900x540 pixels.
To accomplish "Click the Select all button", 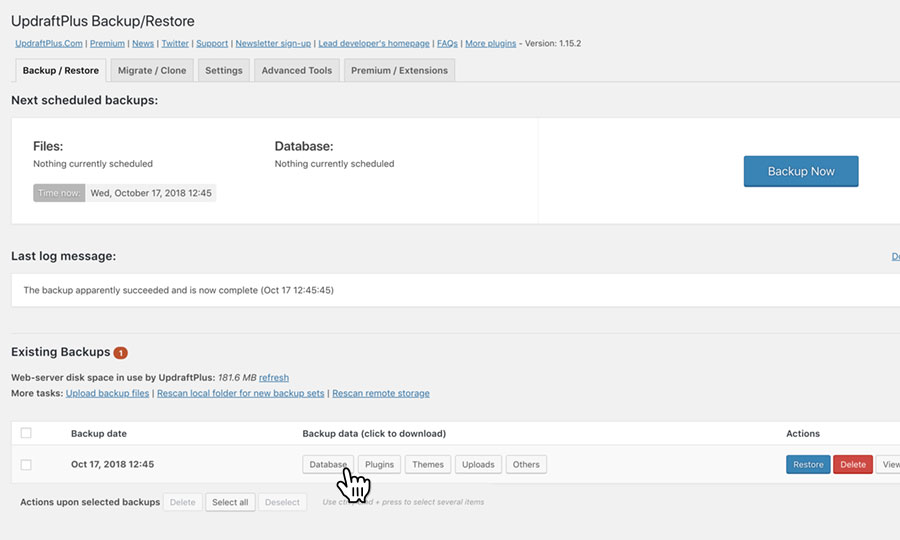I will [230, 502].
